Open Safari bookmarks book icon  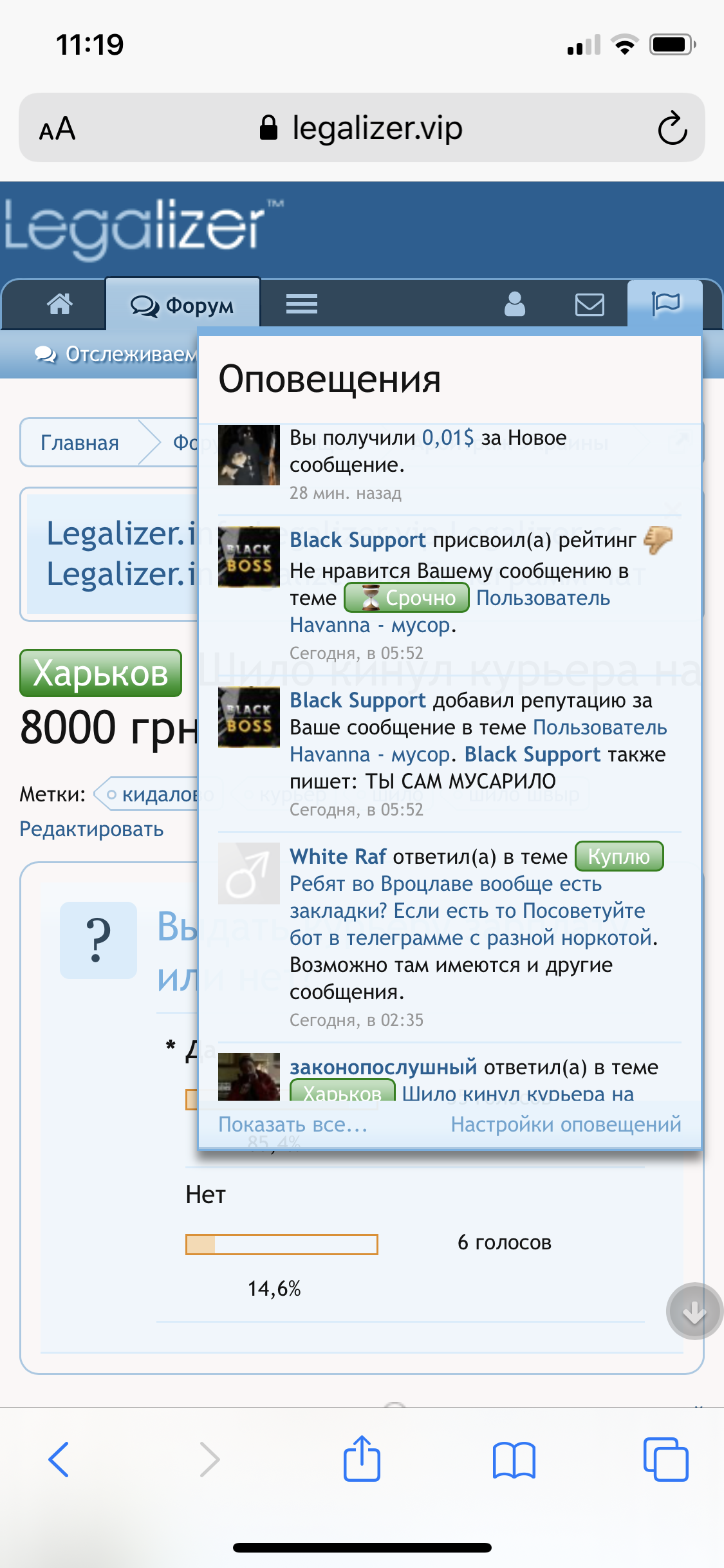pos(514,1459)
